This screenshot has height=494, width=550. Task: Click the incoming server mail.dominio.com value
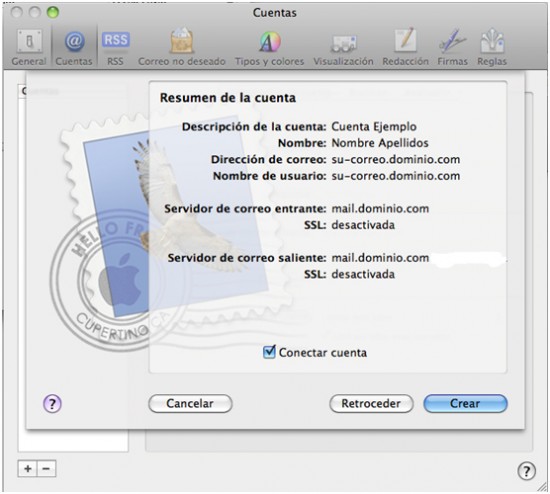click(x=380, y=209)
